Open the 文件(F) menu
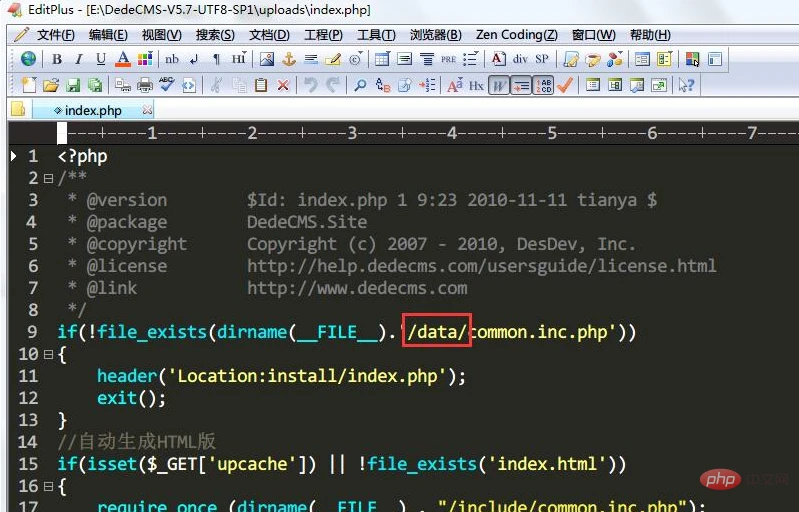This screenshot has height=512, width=799. coord(56,35)
